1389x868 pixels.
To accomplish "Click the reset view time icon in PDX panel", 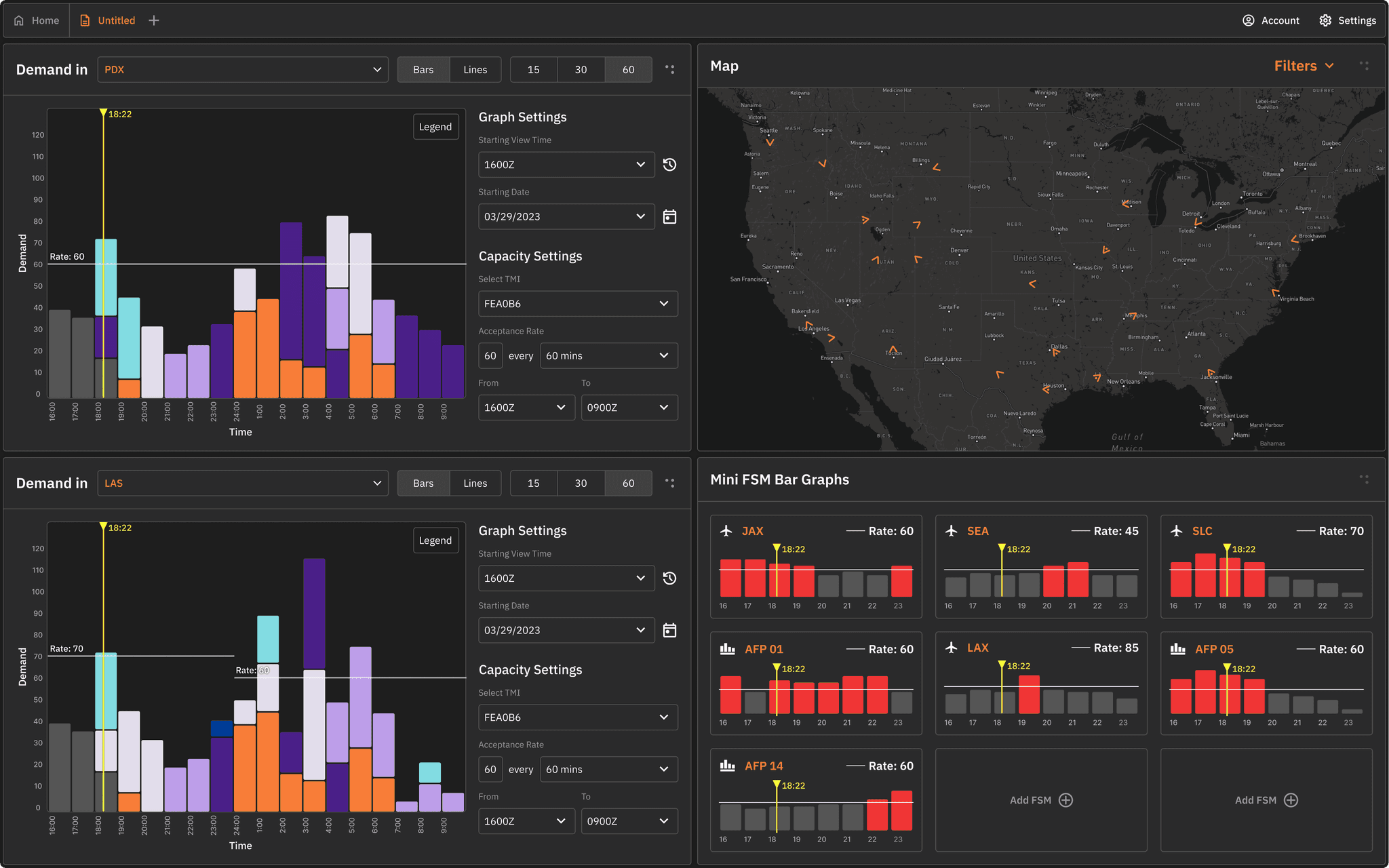I will [x=669, y=165].
